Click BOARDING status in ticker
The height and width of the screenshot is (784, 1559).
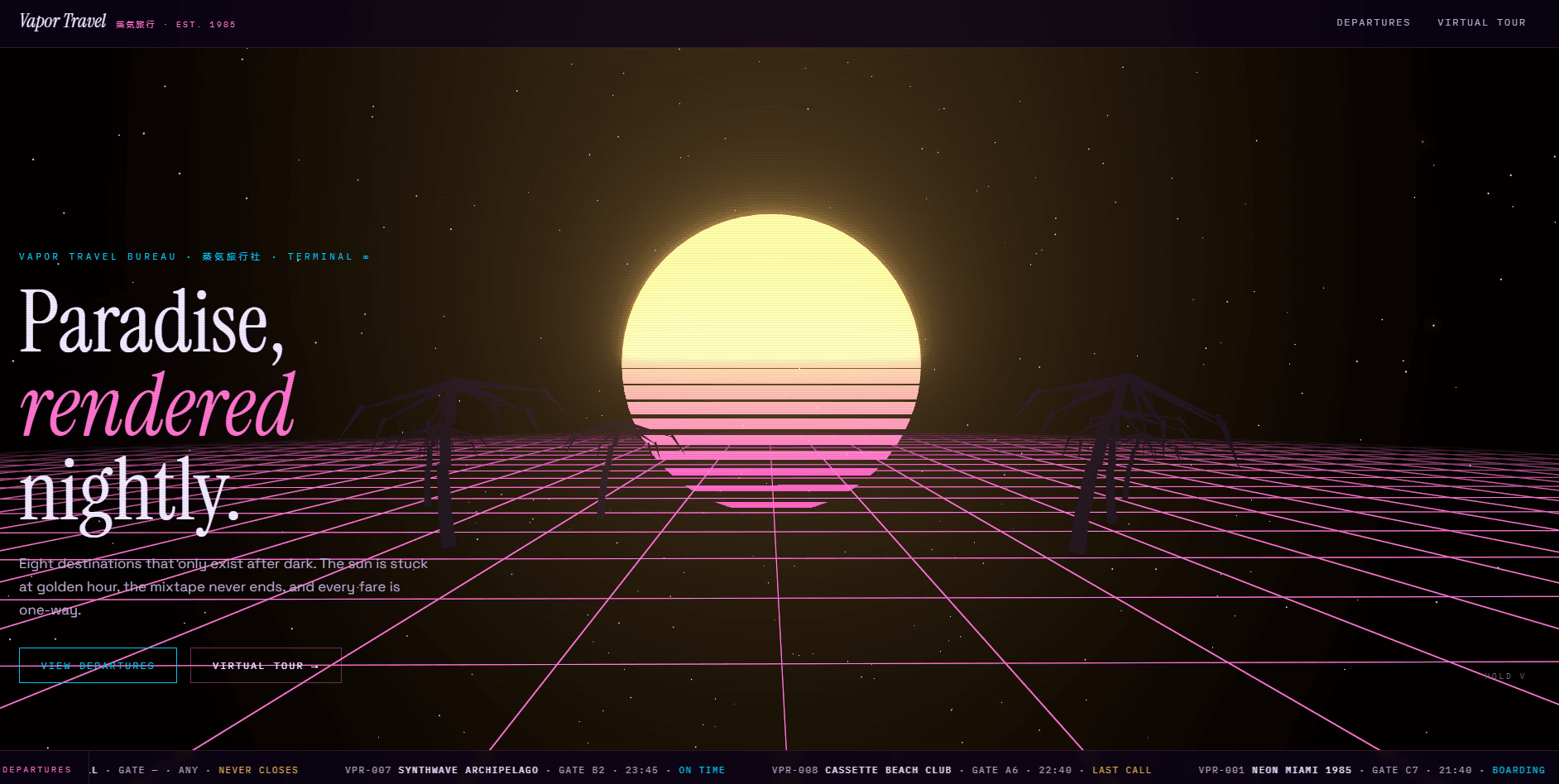click(1518, 771)
